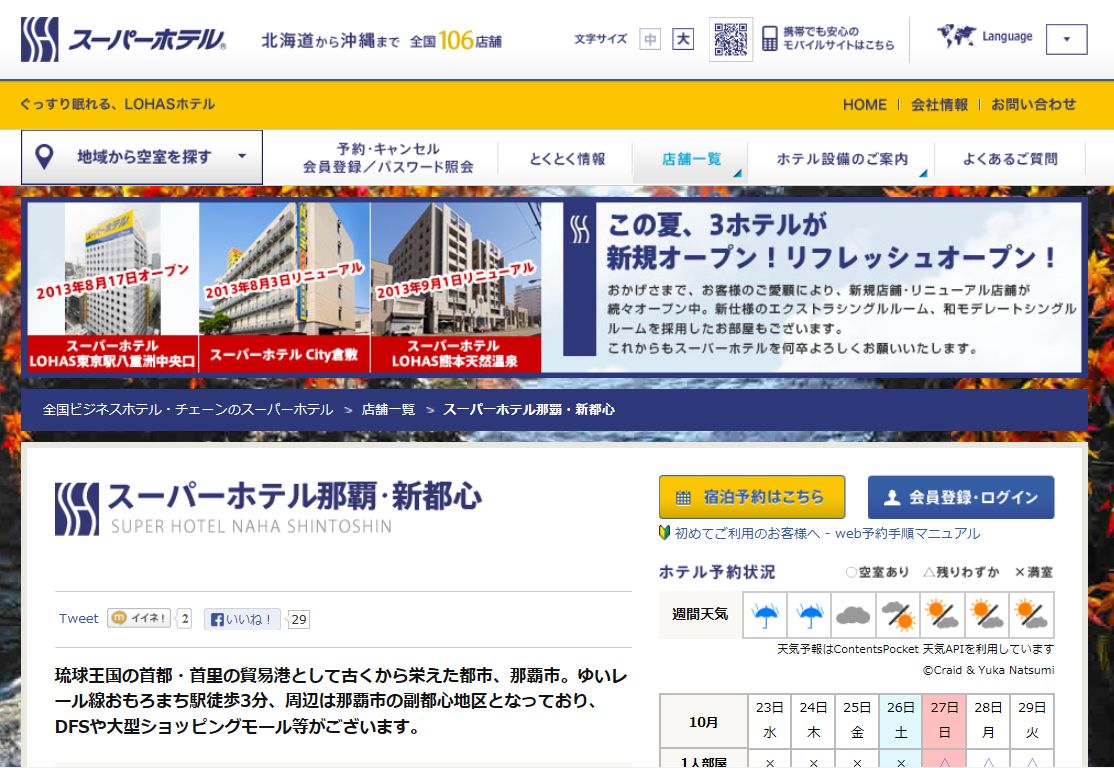The height and width of the screenshot is (768, 1114).
Task: Click first sunny-then-cloudy weather icon under 27日
Action: tap(943, 615)
